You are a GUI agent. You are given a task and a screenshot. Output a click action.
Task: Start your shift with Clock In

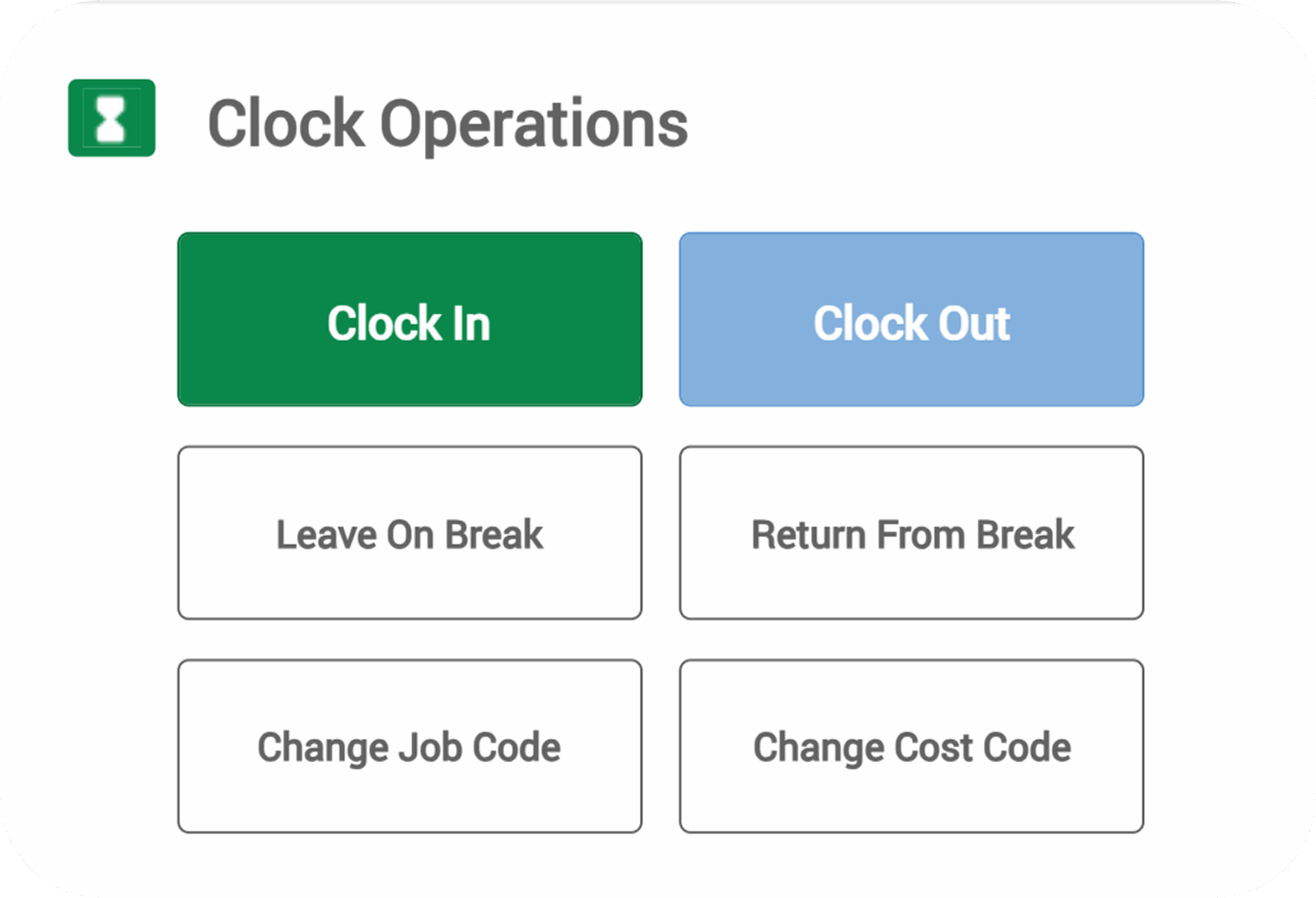[x=409, y=319]
